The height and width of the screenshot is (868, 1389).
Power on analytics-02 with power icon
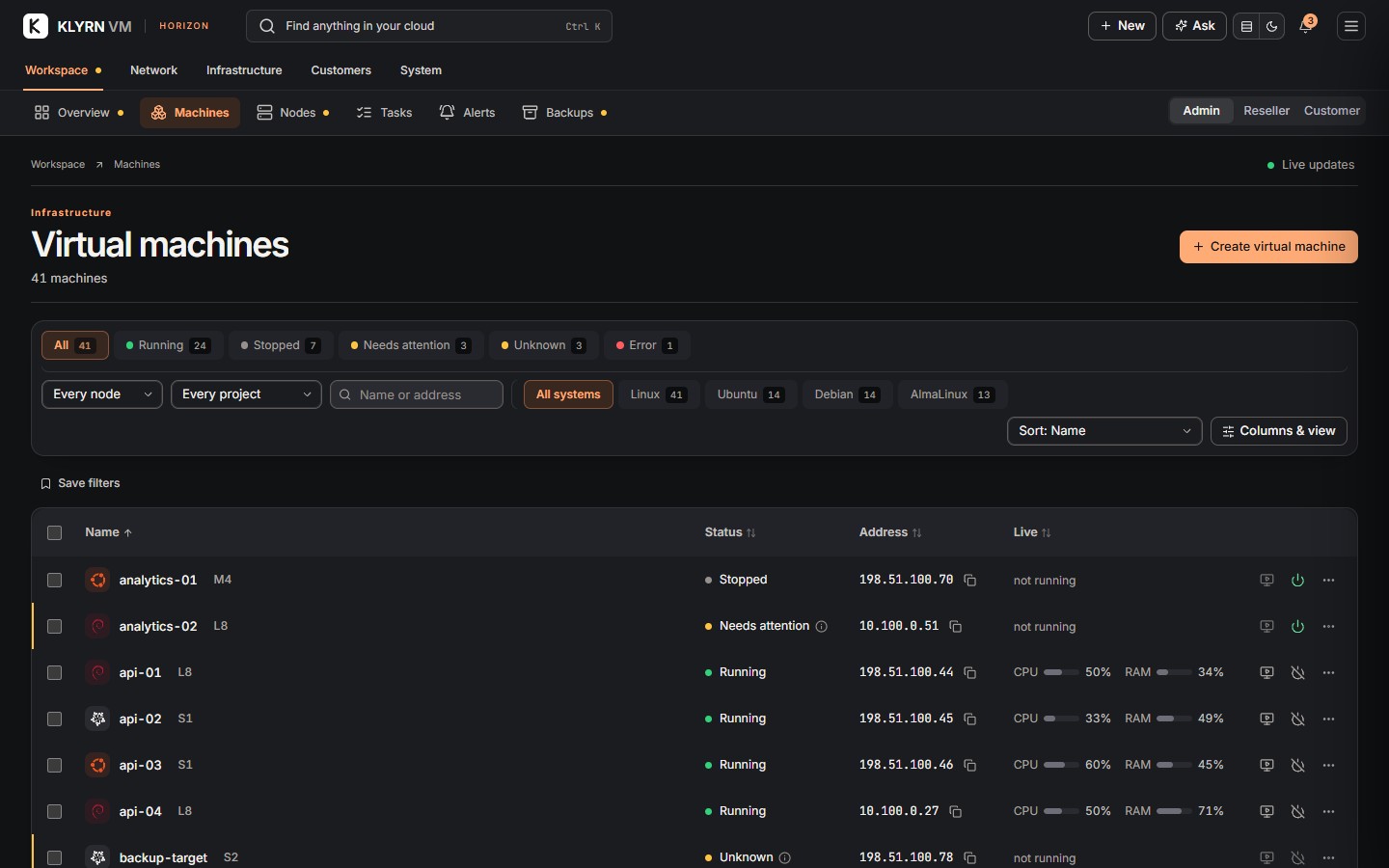(x=1298, y=627)
